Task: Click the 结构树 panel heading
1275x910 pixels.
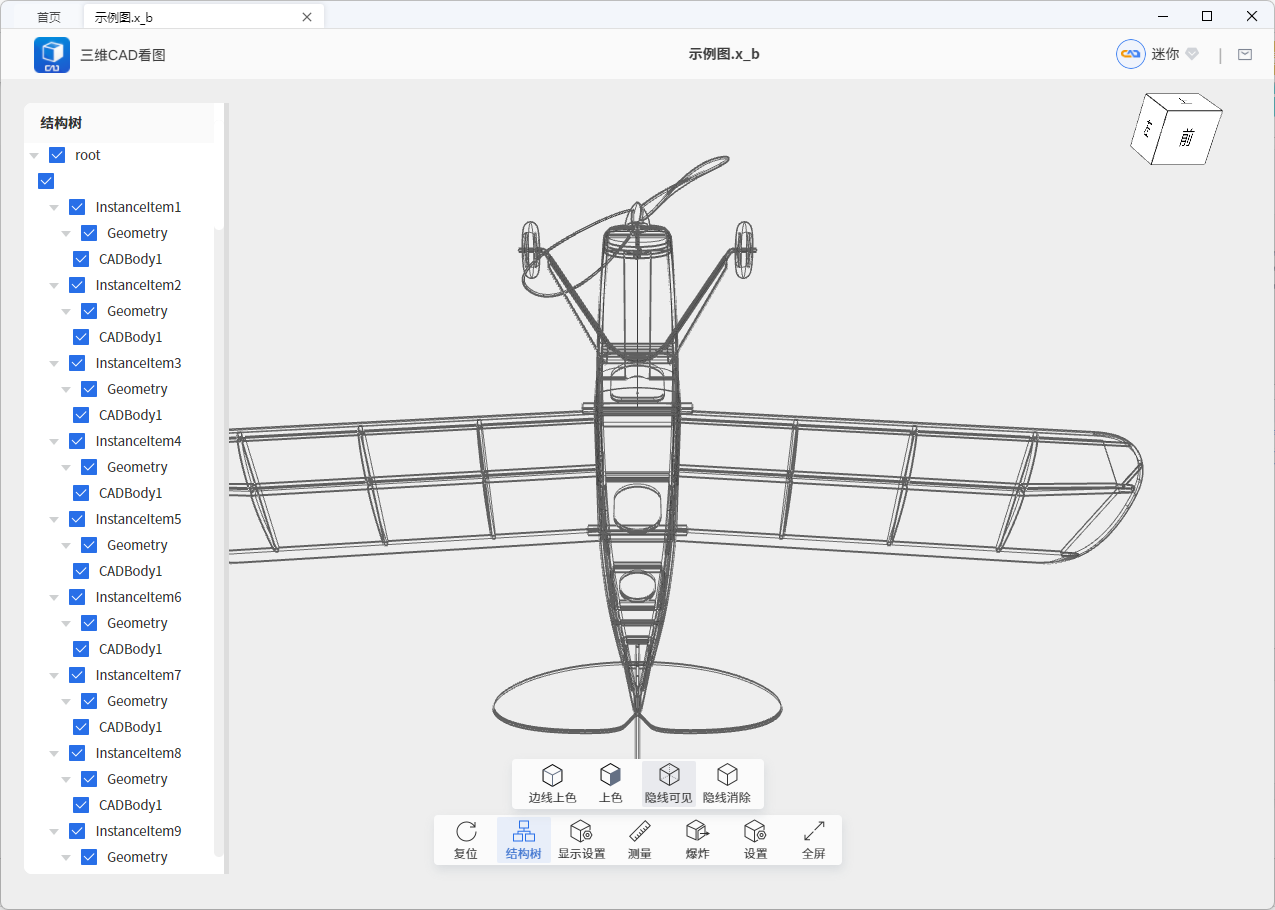Action: pyautogui.click(x=61, y=123)
